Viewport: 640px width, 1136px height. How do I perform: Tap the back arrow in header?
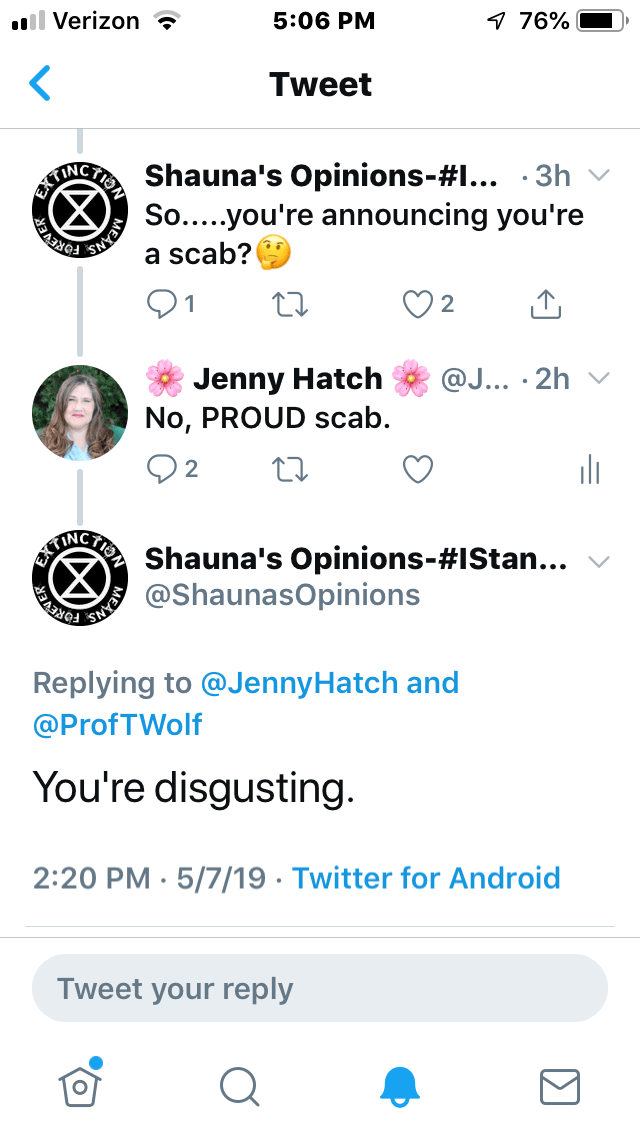40,84
